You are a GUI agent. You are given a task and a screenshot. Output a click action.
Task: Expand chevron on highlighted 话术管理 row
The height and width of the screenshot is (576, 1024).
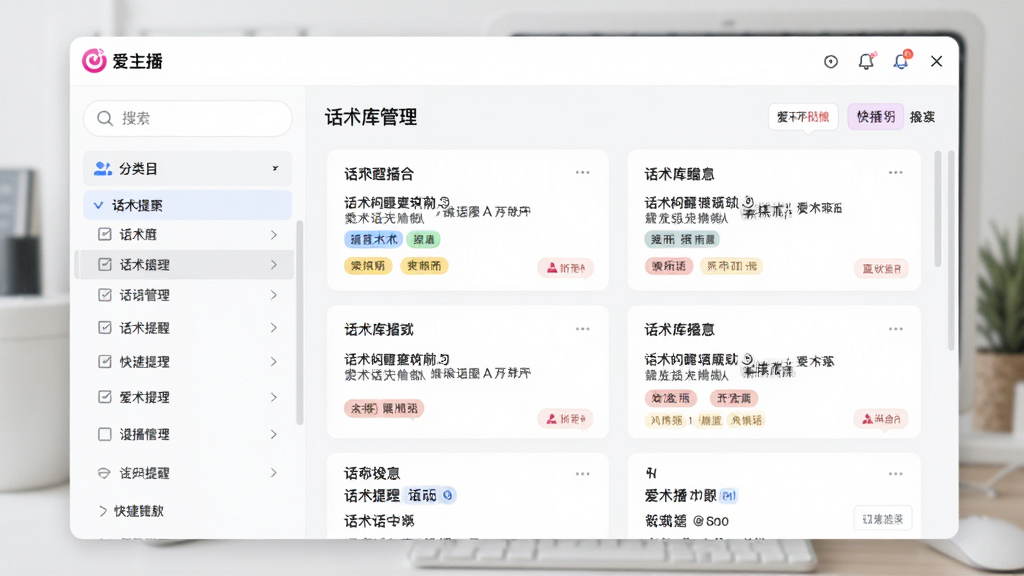(274, 264)
